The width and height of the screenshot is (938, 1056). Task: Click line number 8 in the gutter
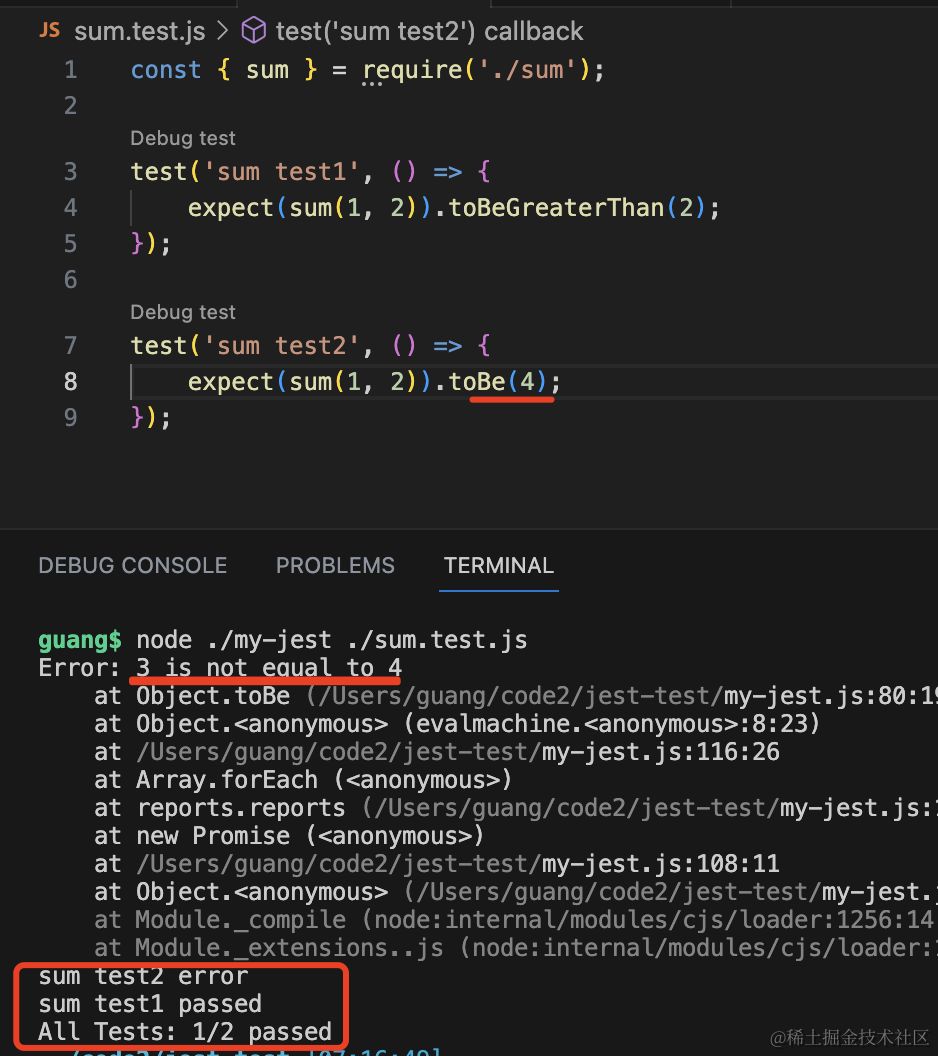tap(70, 381)
